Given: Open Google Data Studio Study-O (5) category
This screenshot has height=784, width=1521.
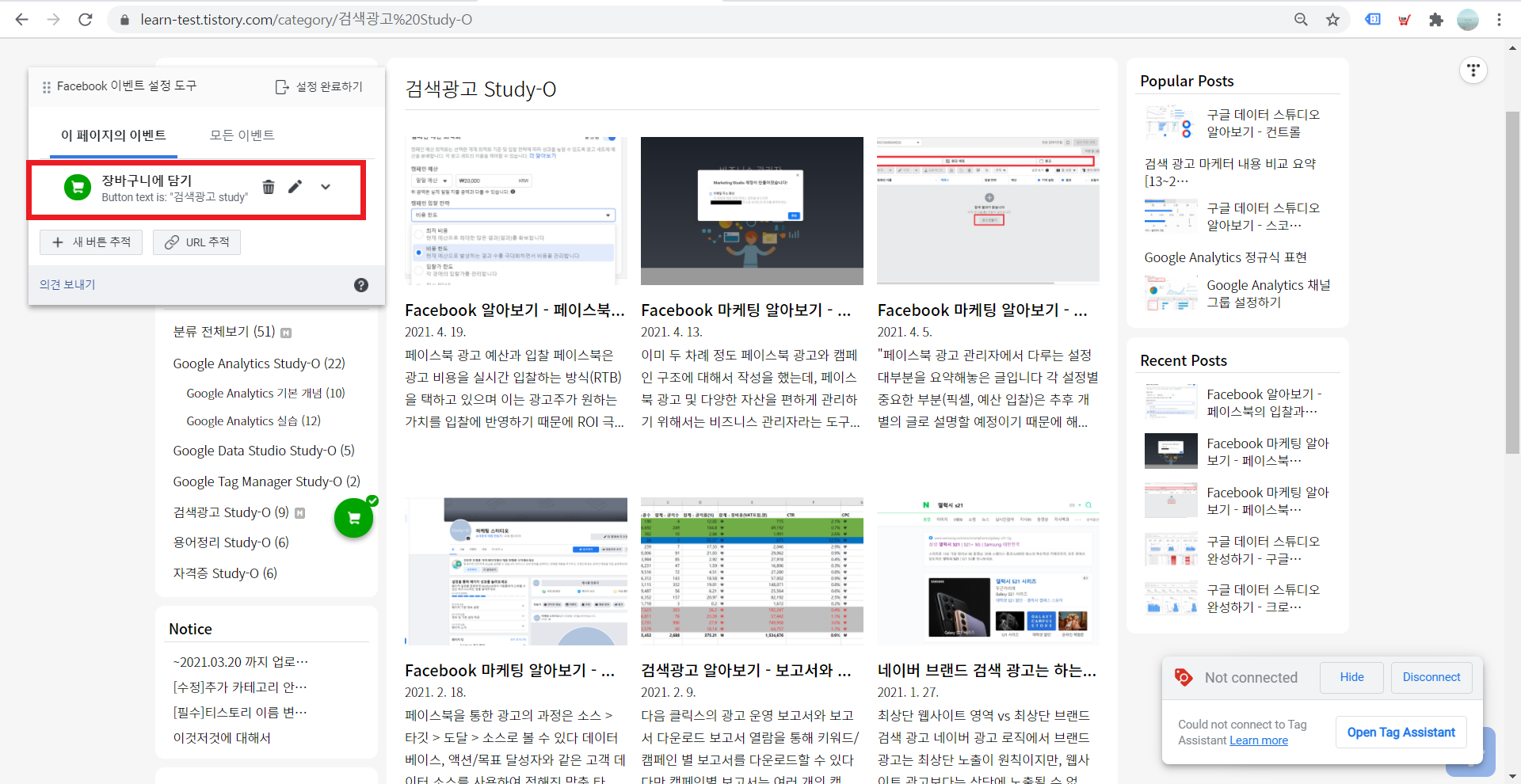Looking at the screenshot, I should coord(264,451).
